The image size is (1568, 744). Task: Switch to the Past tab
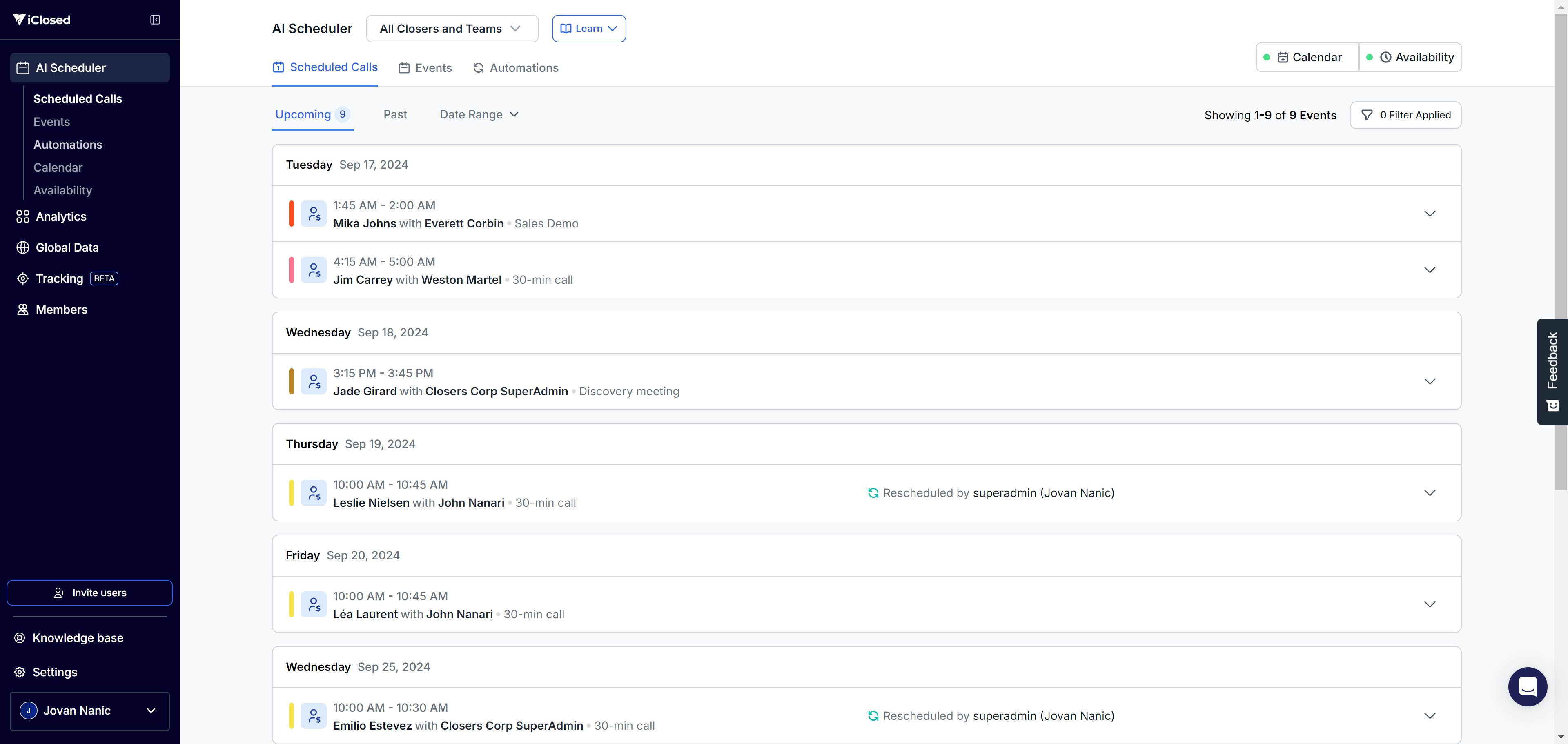(x=395, y=114)
